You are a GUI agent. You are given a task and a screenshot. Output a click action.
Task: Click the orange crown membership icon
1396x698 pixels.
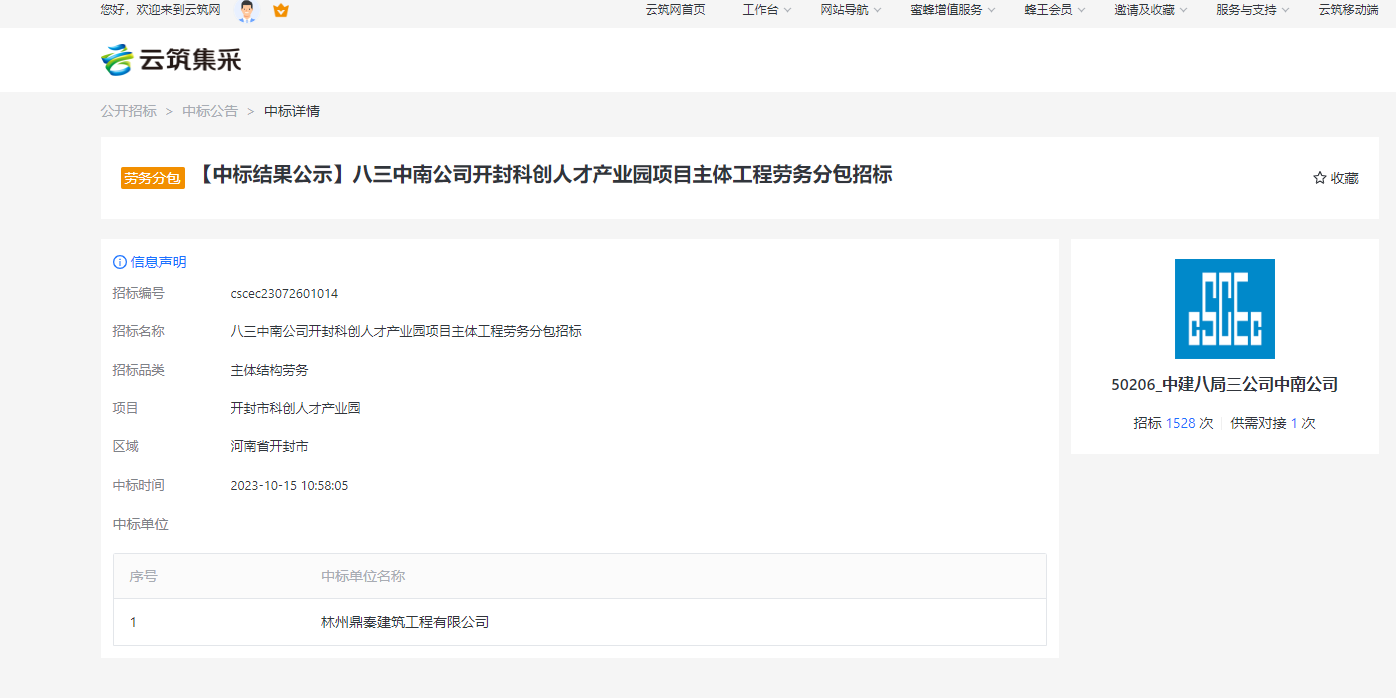(x=281, y=11)
